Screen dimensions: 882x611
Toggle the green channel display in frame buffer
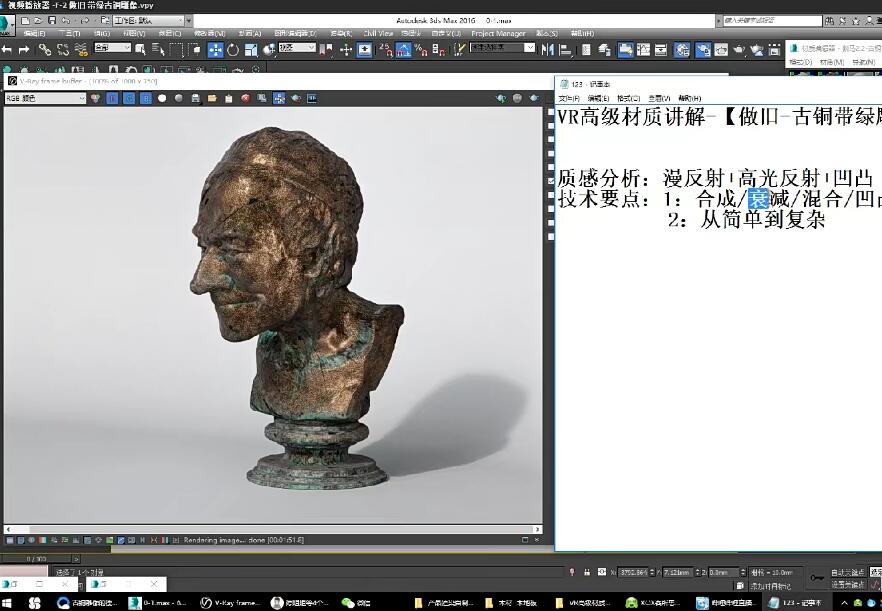coord(130,99)
